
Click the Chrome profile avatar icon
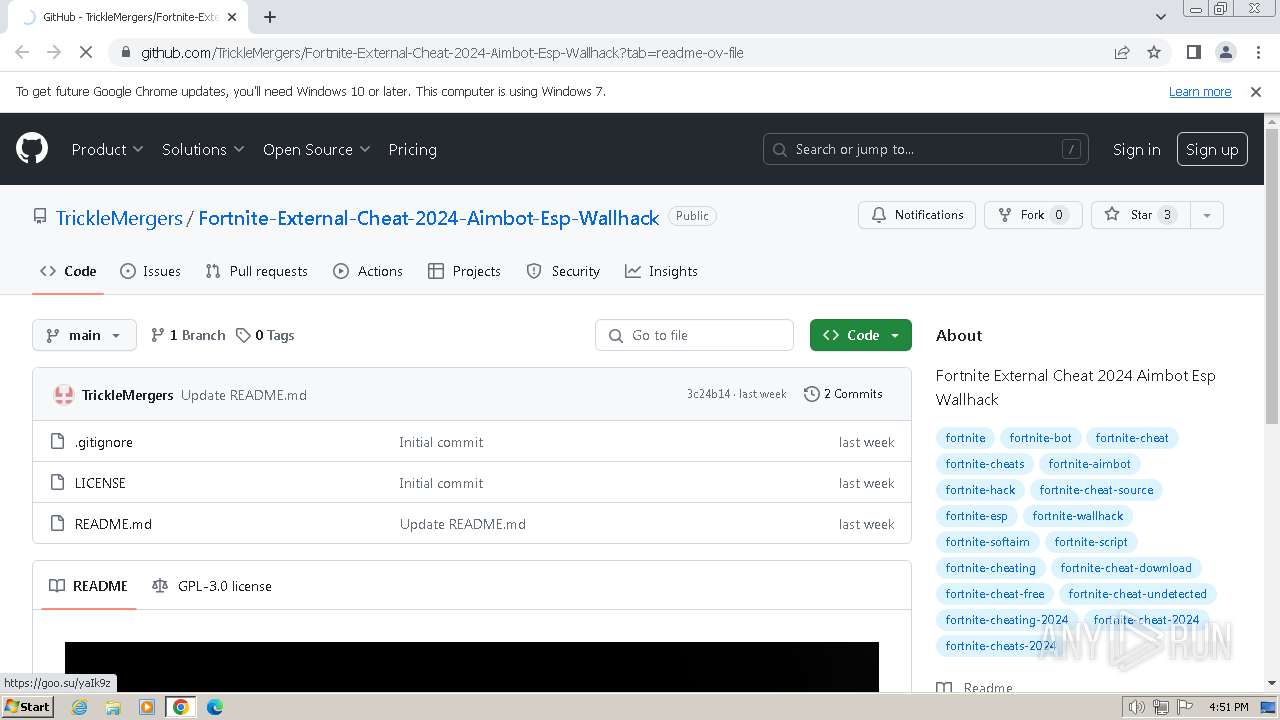point(1225,52)
